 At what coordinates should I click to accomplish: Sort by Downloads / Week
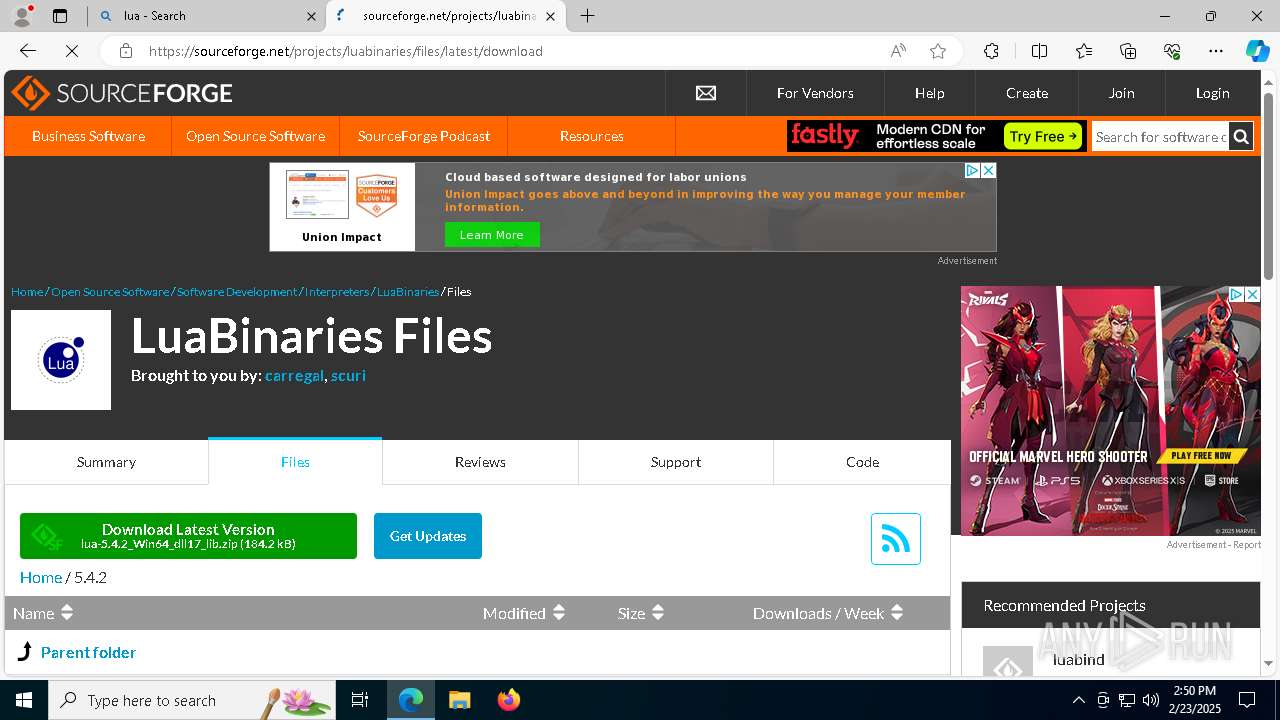click(828, 613)
